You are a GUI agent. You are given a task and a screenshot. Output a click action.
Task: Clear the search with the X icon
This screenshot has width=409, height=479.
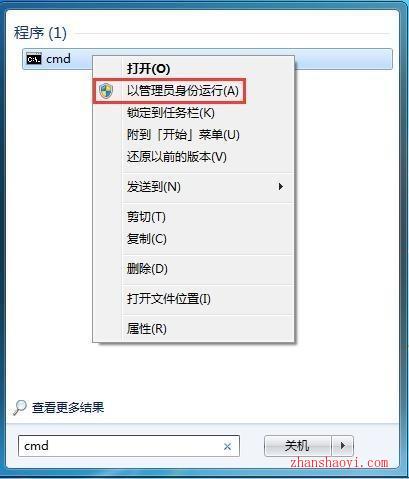click(227, 446)
